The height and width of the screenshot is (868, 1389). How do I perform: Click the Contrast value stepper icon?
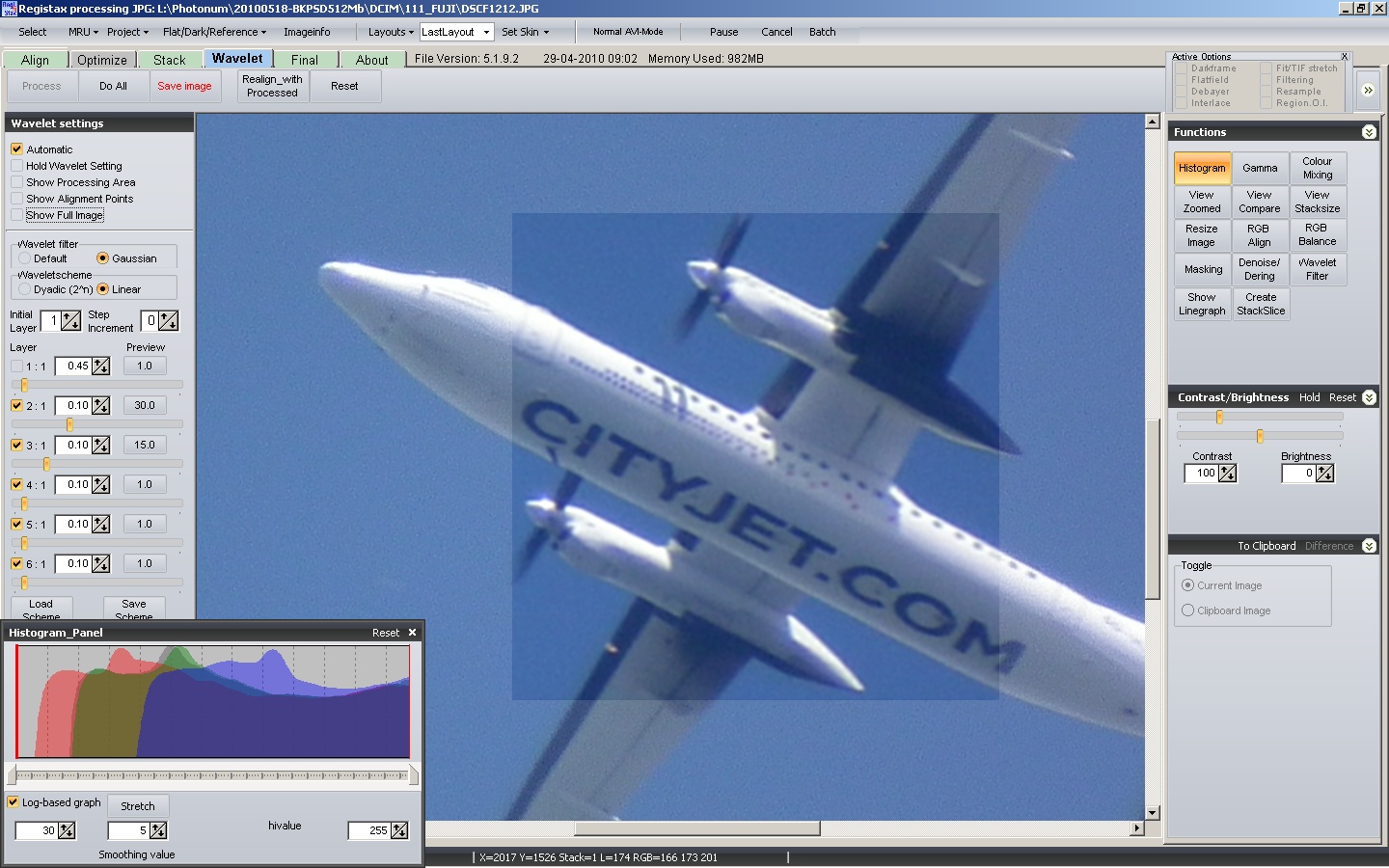pos(1227,474)
